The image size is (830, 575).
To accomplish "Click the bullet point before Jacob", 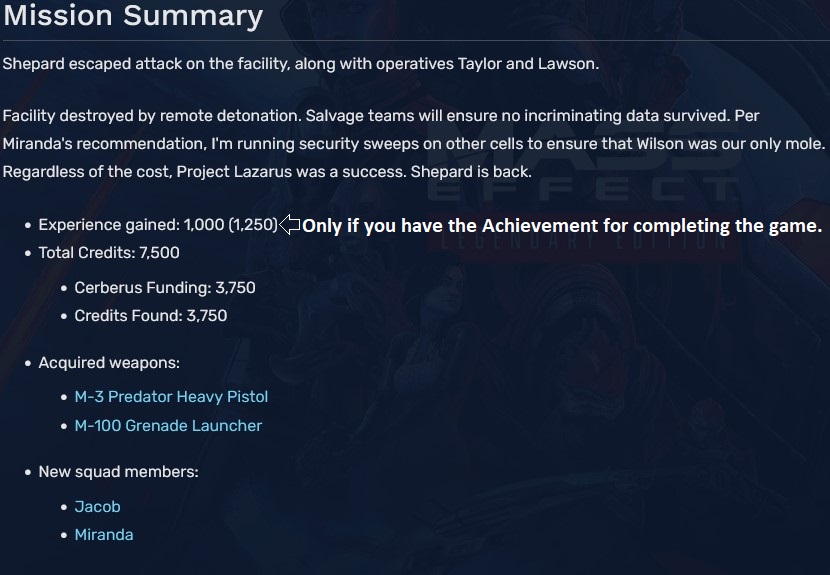I will 64,508.
